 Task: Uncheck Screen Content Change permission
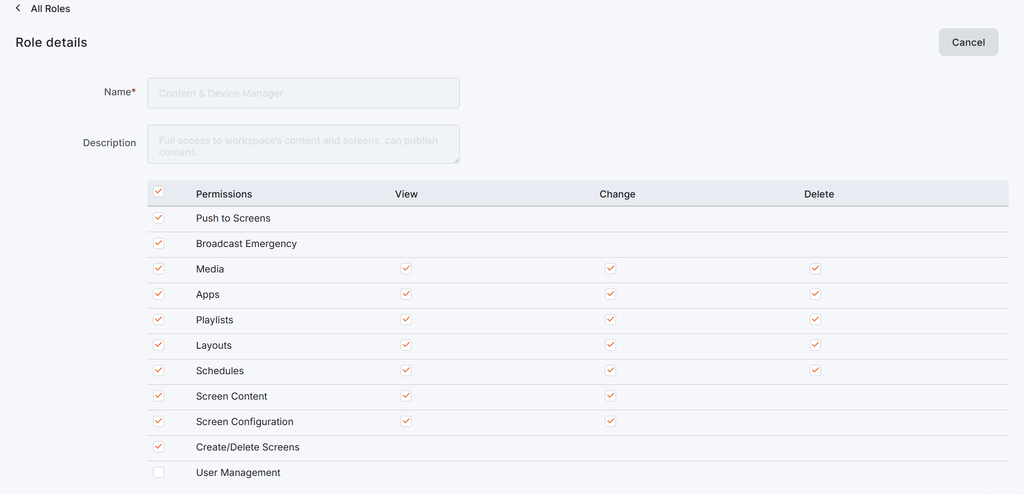[611, 396]
